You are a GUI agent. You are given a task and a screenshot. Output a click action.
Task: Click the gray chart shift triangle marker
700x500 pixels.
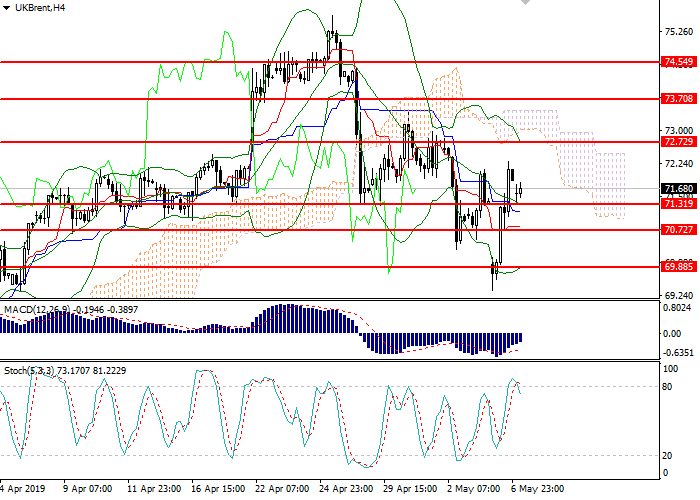pos(525,4)
